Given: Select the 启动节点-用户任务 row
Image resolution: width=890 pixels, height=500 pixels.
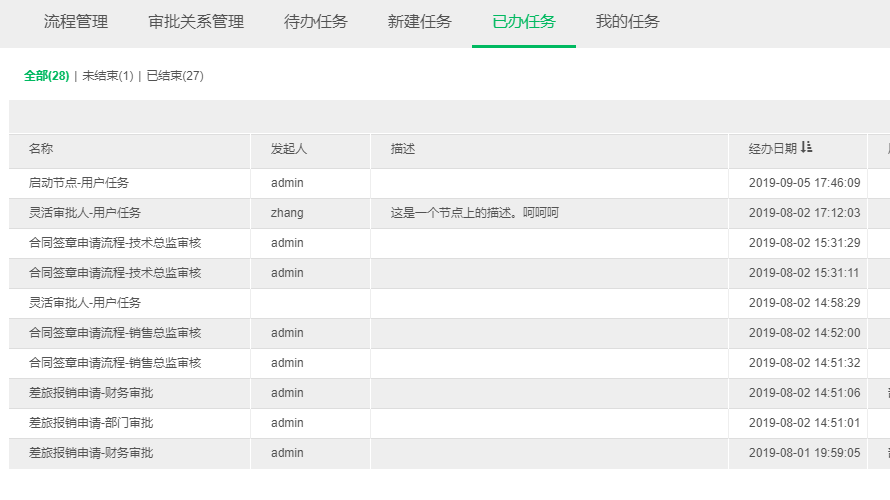Looking at the screenshot, I should tap(79, 183).
